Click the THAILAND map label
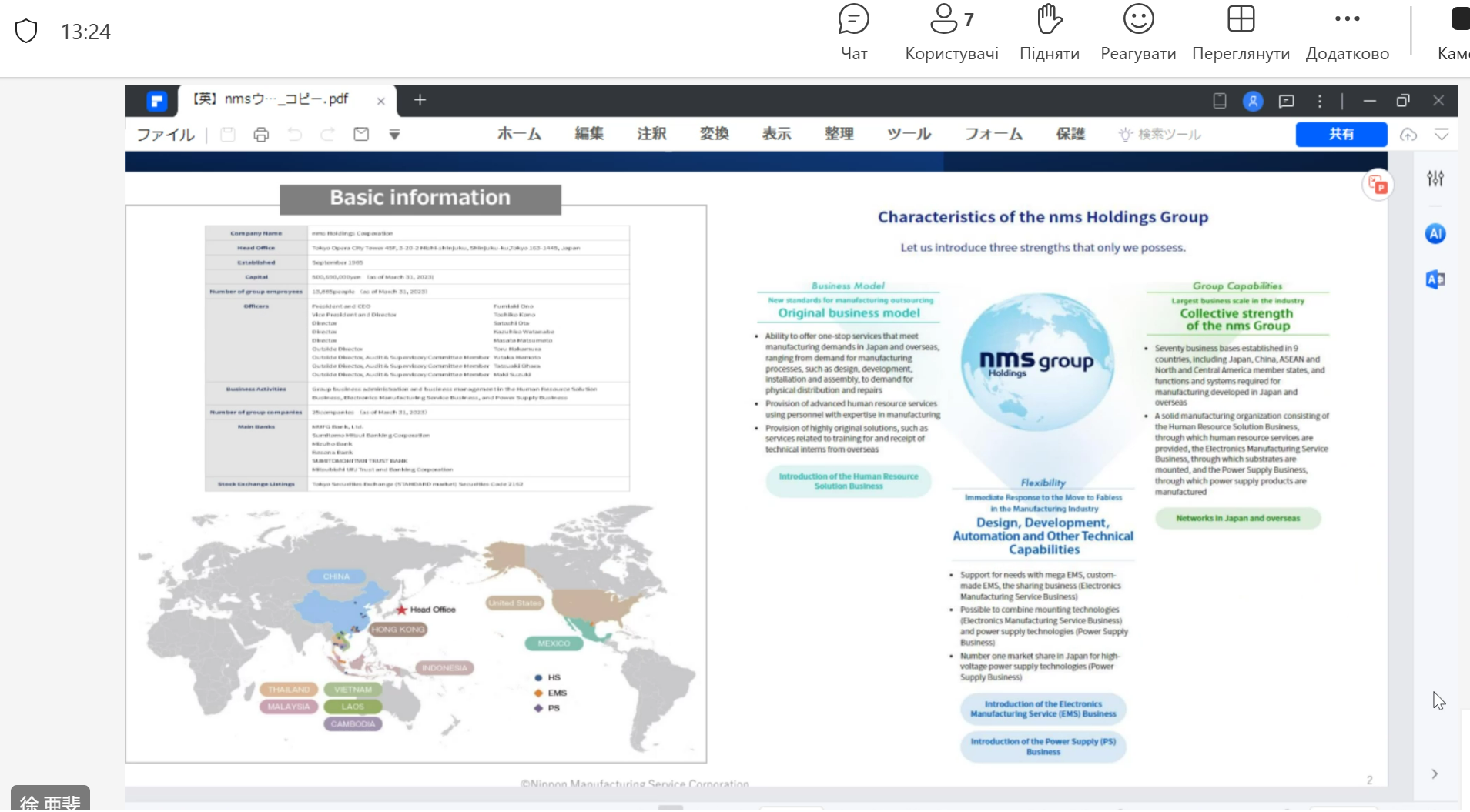 [289, 690]
